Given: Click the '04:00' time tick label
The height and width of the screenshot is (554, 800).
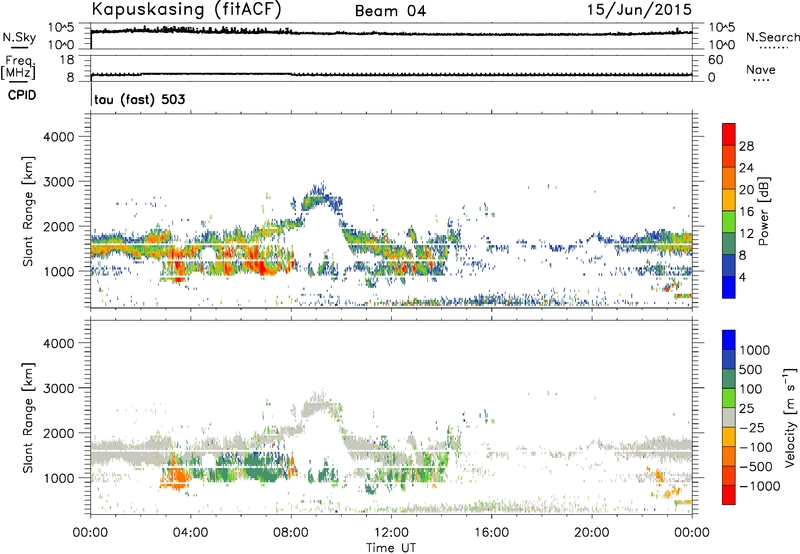Looking at the screenshot, I should pos(190,533).
